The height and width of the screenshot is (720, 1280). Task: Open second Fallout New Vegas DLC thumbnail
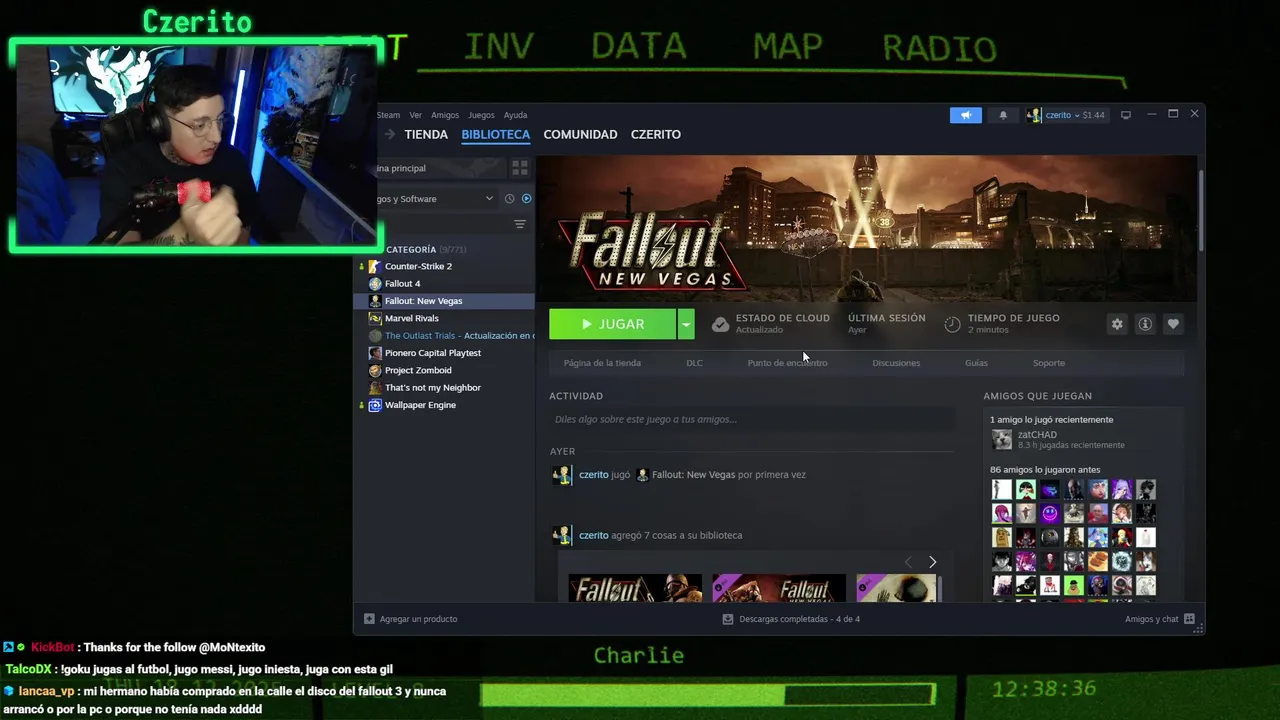tap(779, 588)
